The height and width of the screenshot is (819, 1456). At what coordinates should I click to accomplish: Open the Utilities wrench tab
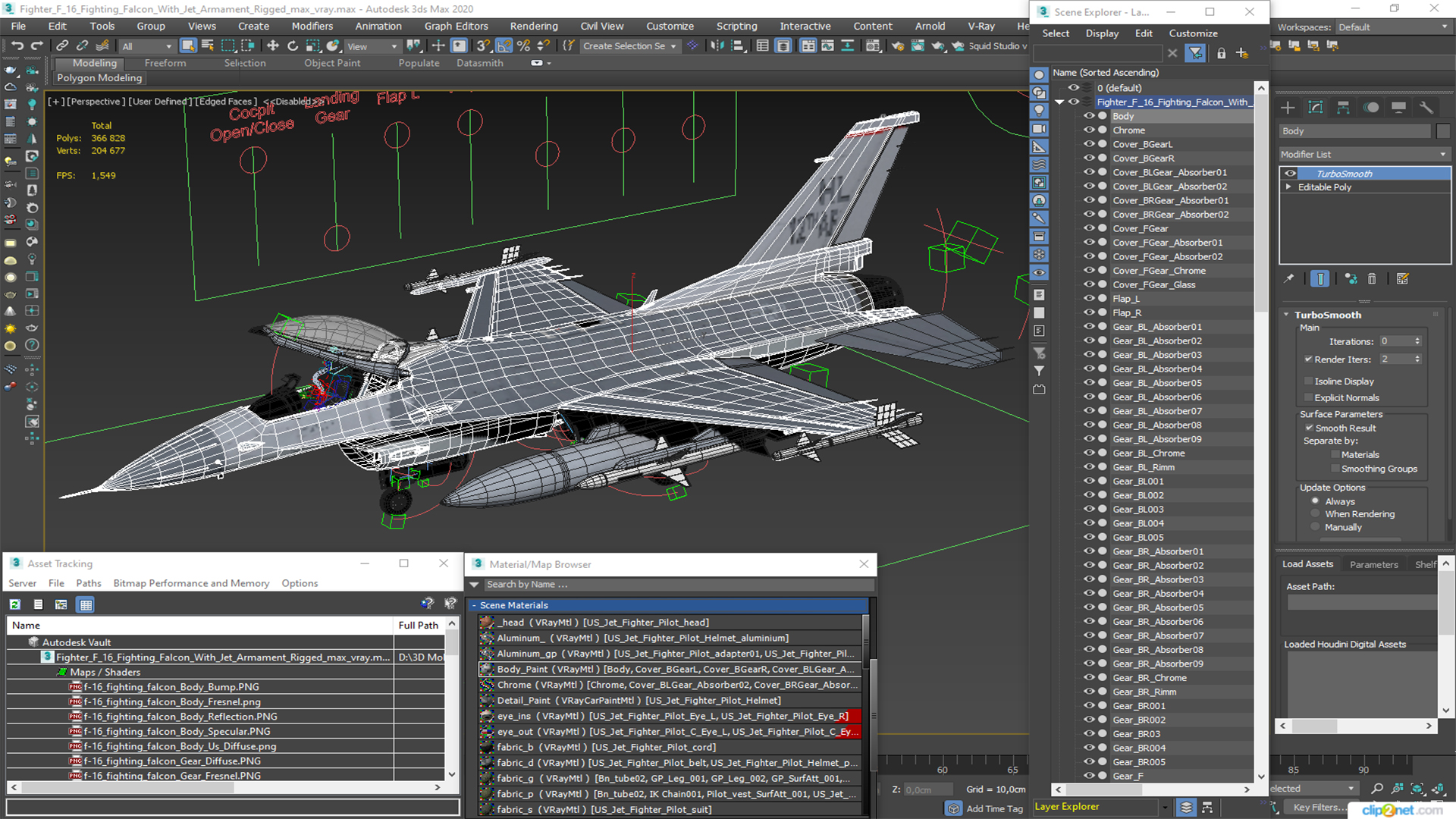(x=1426, y=108)
